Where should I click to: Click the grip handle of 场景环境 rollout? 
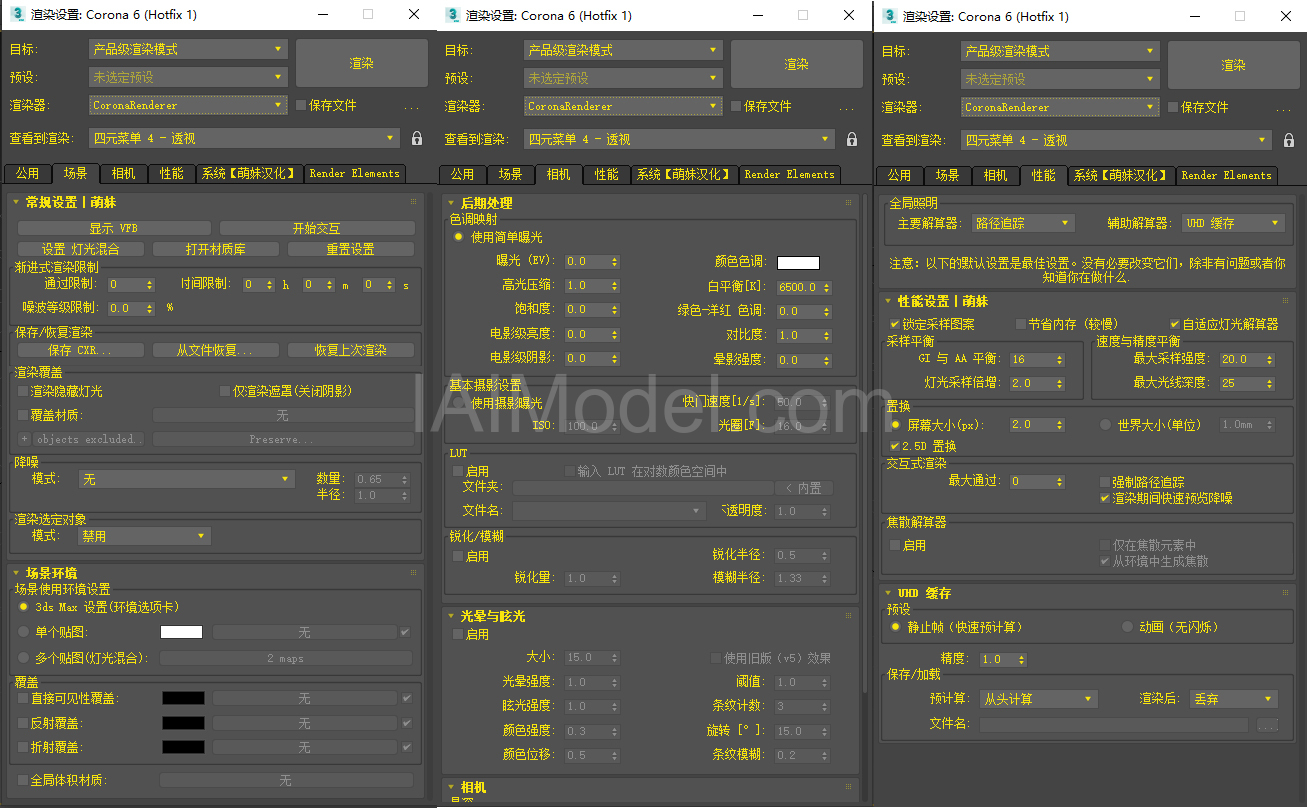(413, 573)
